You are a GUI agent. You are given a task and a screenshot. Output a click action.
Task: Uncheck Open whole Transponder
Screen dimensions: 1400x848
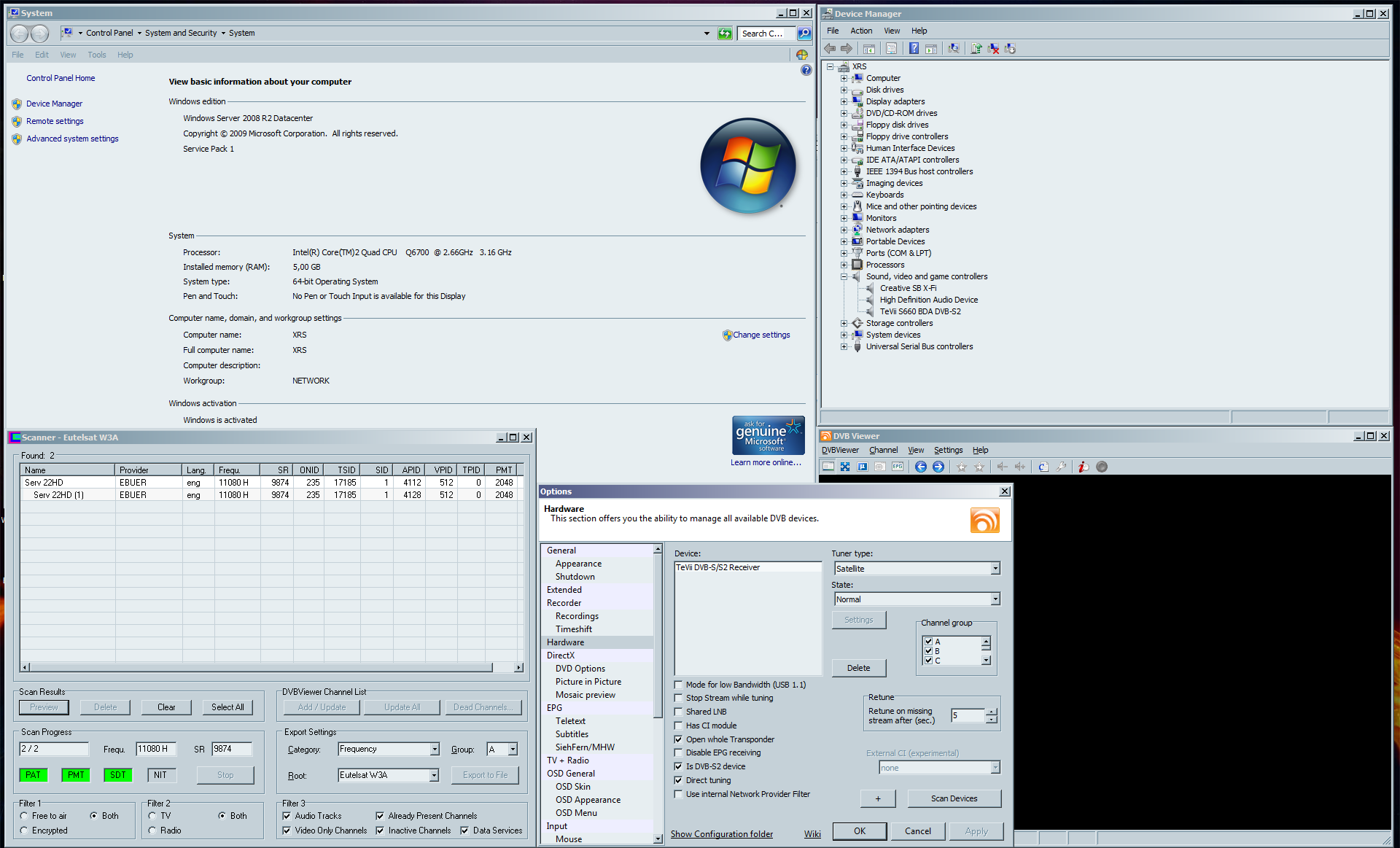(679, 739)
